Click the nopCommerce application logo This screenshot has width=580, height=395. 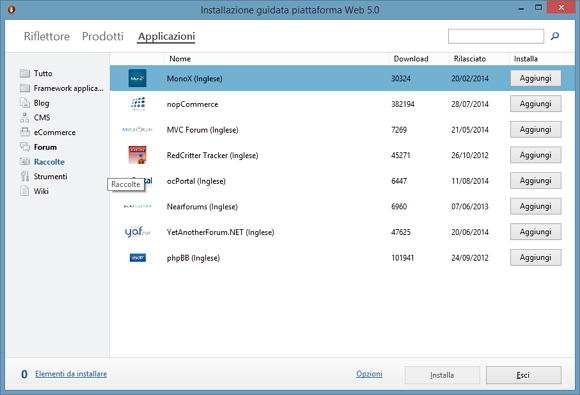(138, 104)
